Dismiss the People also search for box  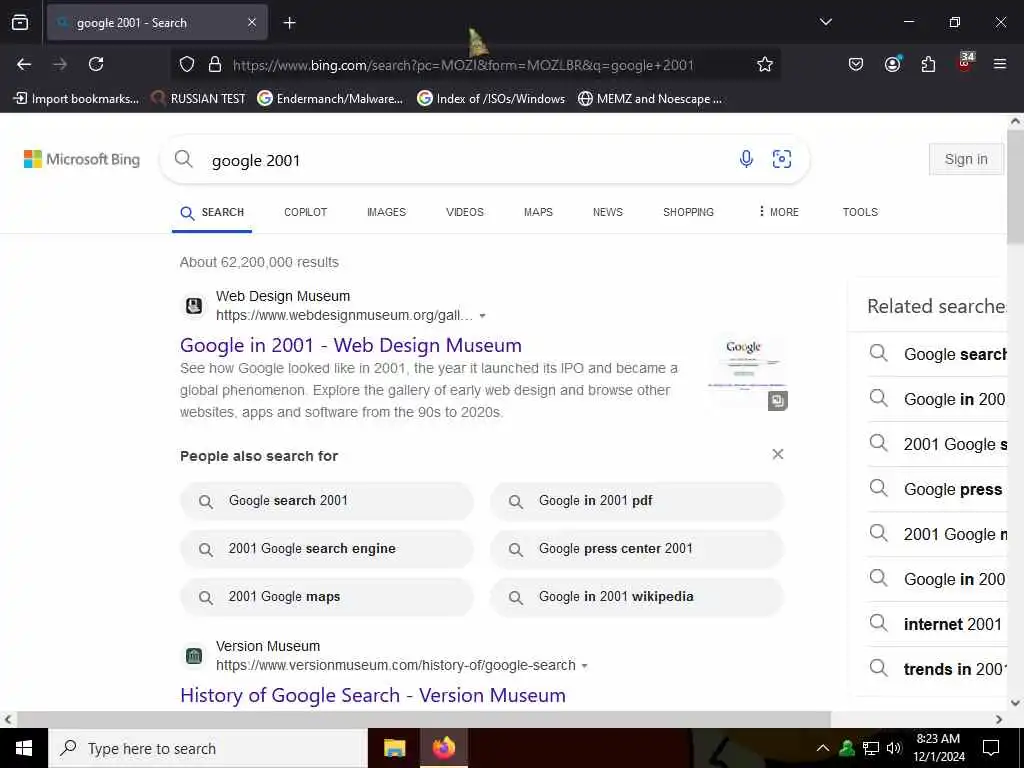click(x=778, y=455)
